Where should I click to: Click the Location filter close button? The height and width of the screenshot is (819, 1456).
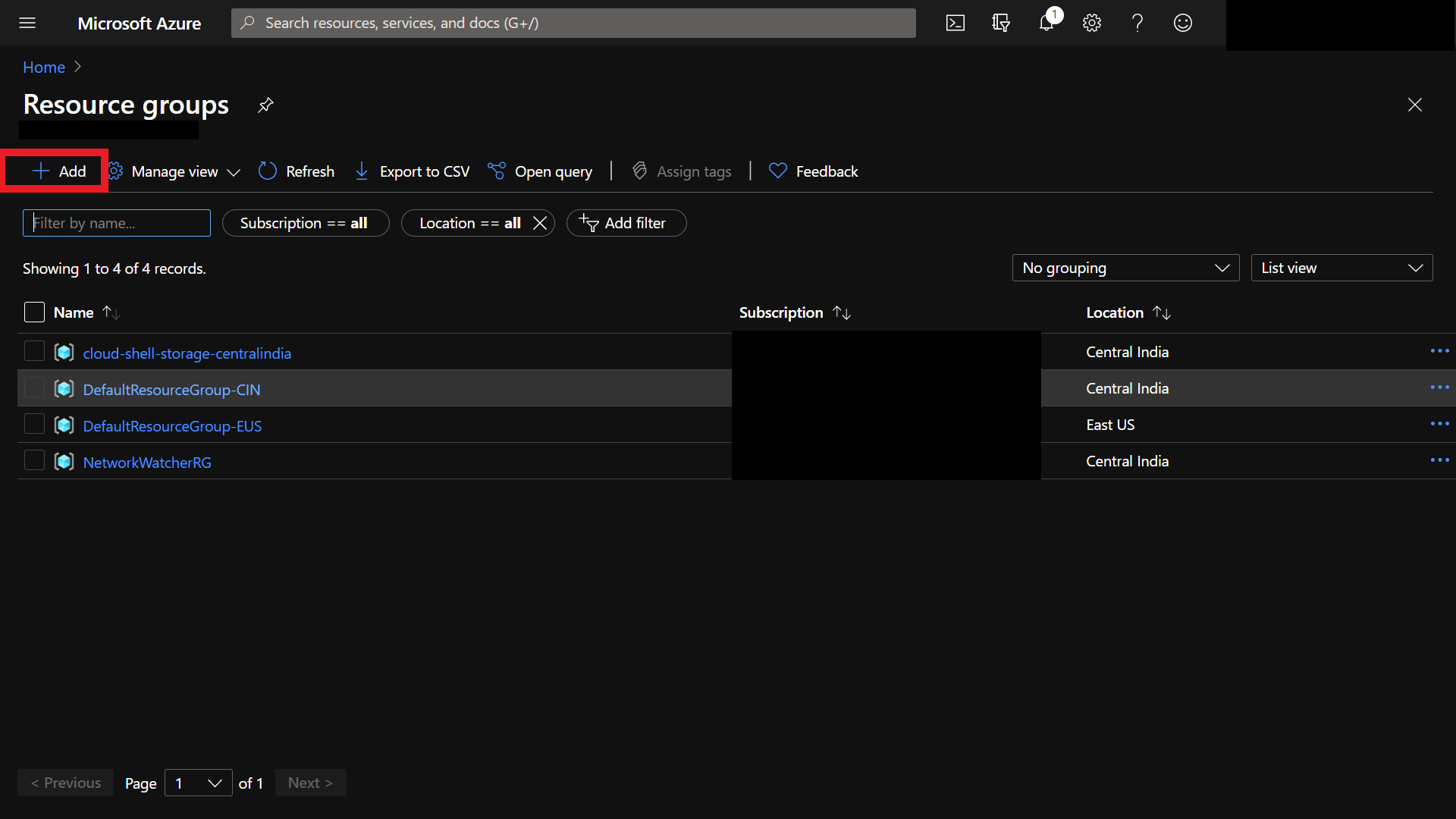point(540,222)
